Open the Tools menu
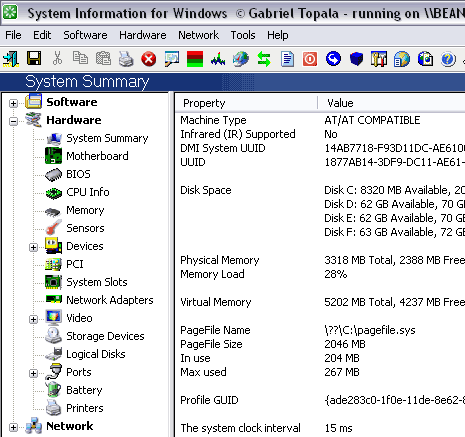 tap(243, 35)
